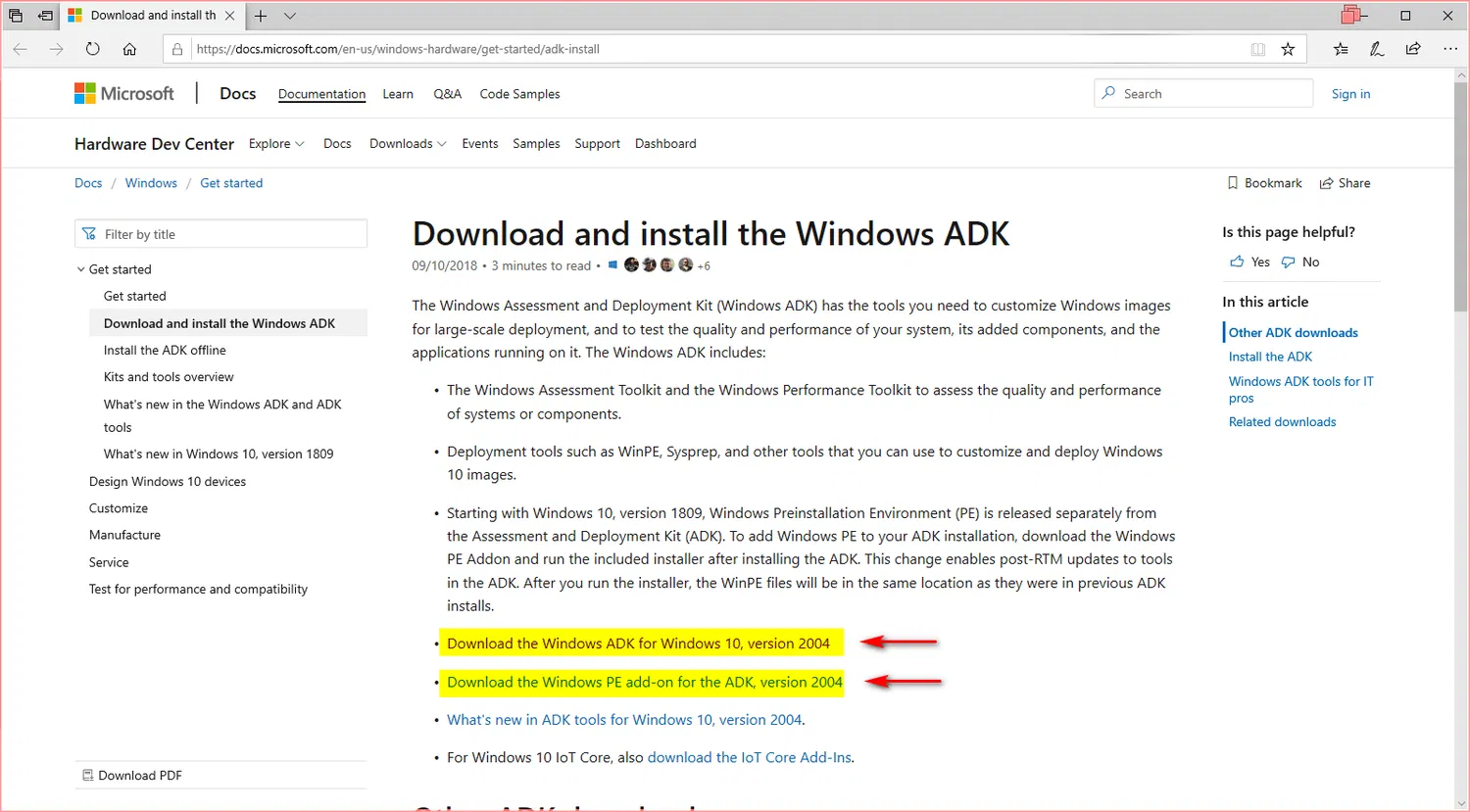1470x812 pixels.
Task: Open the Customize section
Action: click(119, 508)
